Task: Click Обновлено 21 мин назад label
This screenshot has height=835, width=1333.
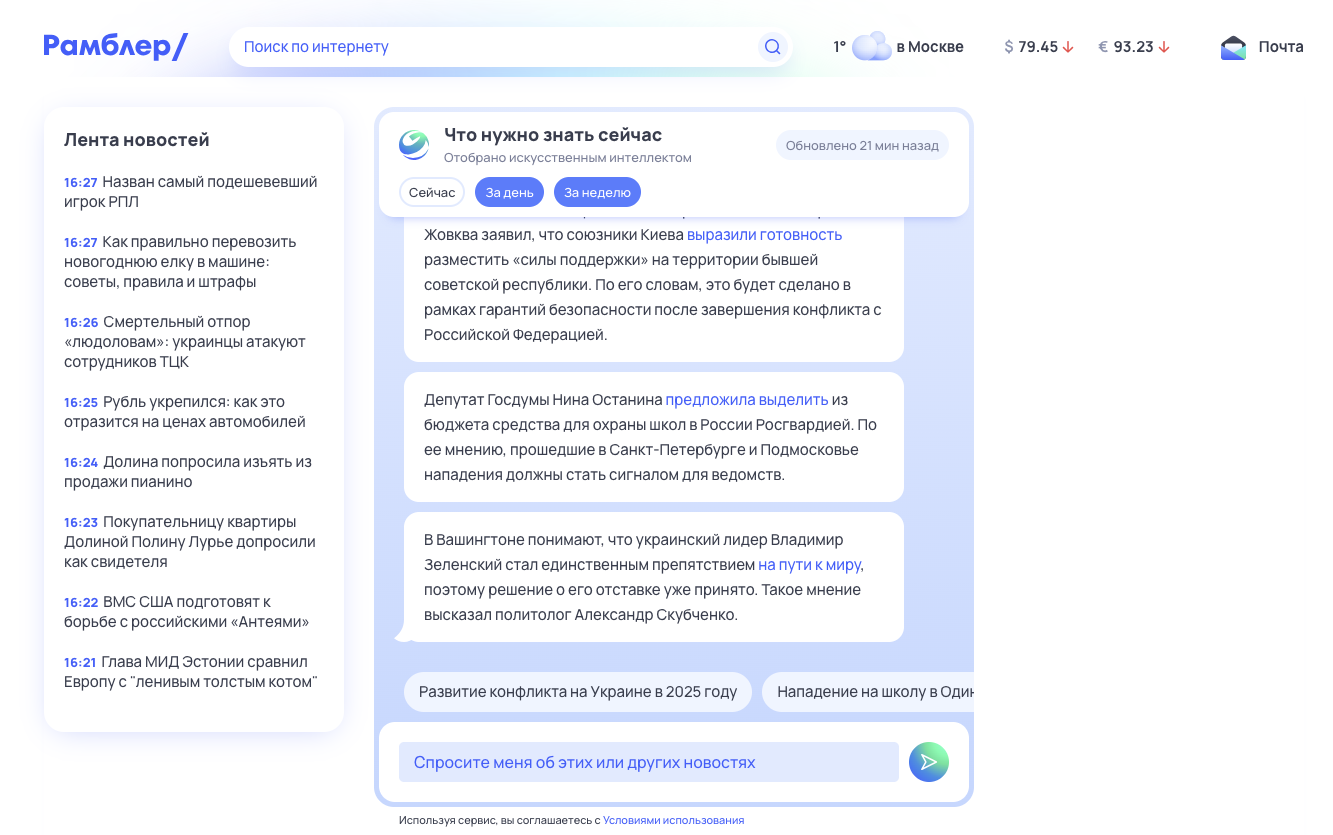Action: tap(862, 144)
